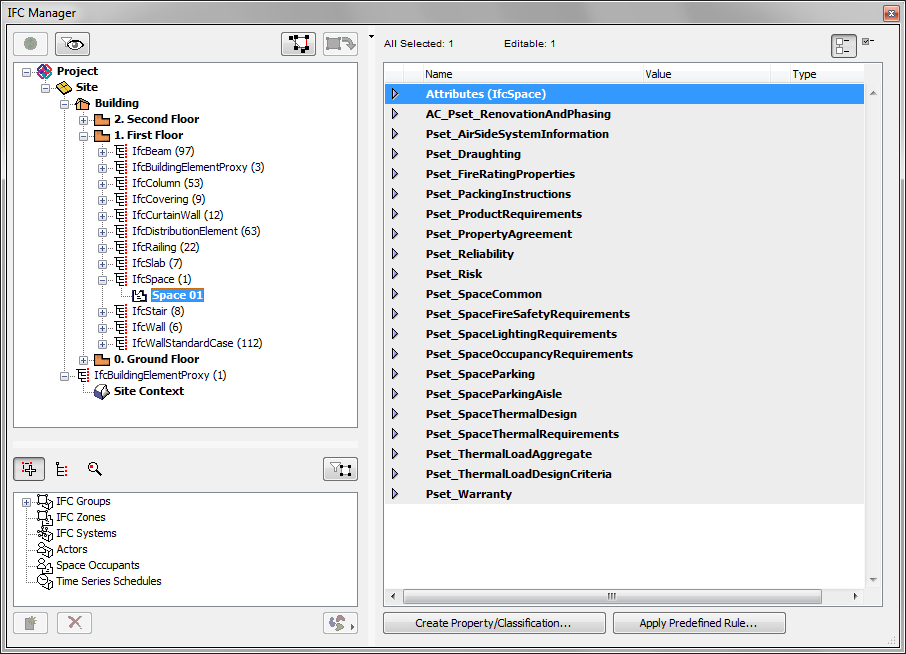
Task: Click the Value column header
Action: click(707, 74)
